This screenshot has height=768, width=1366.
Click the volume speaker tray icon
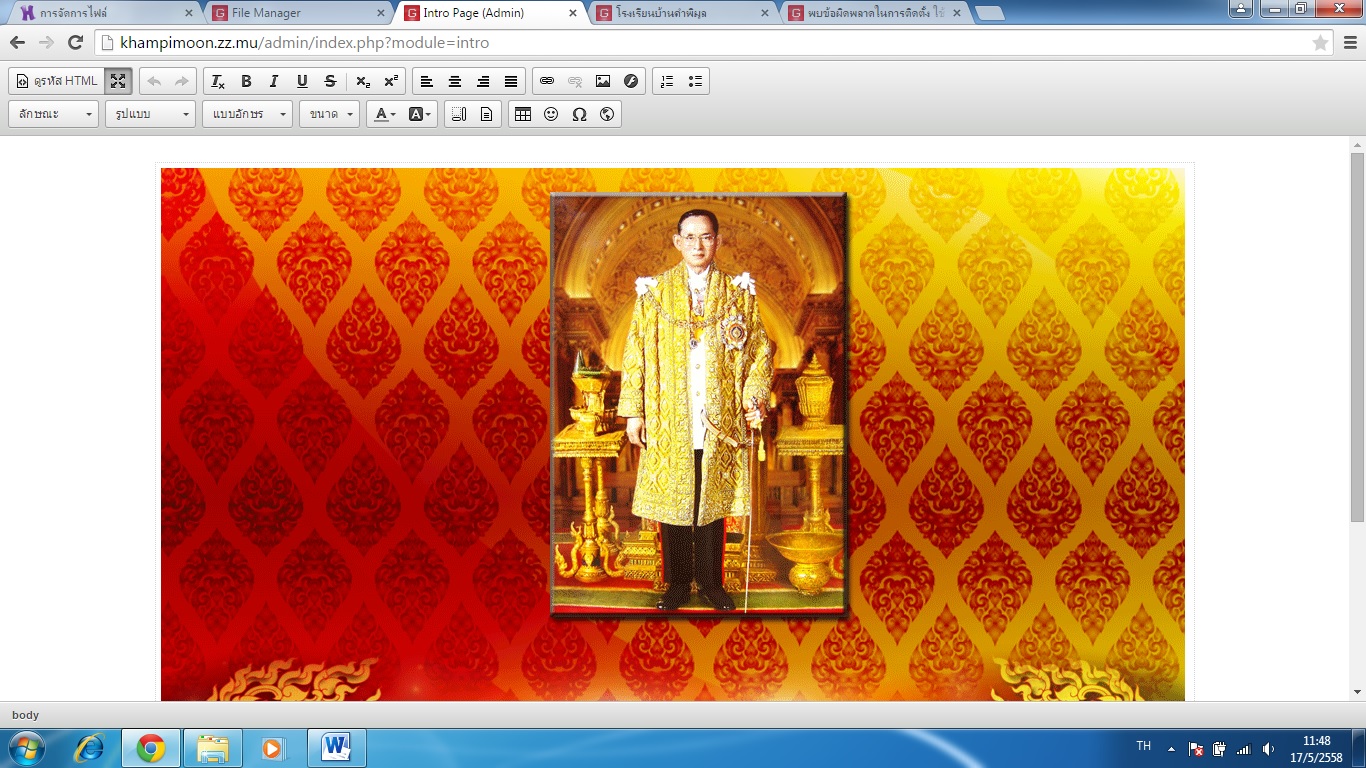[1268, 748]
